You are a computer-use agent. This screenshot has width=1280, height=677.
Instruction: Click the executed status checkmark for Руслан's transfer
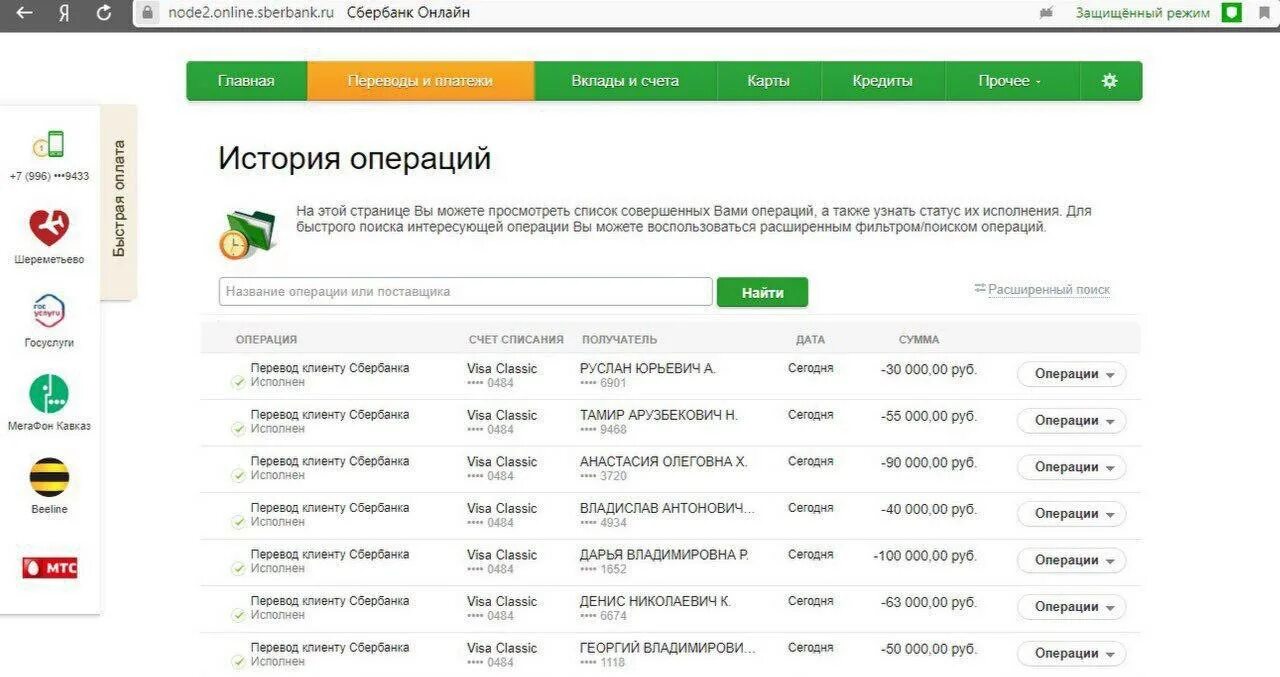click(238, 382)
